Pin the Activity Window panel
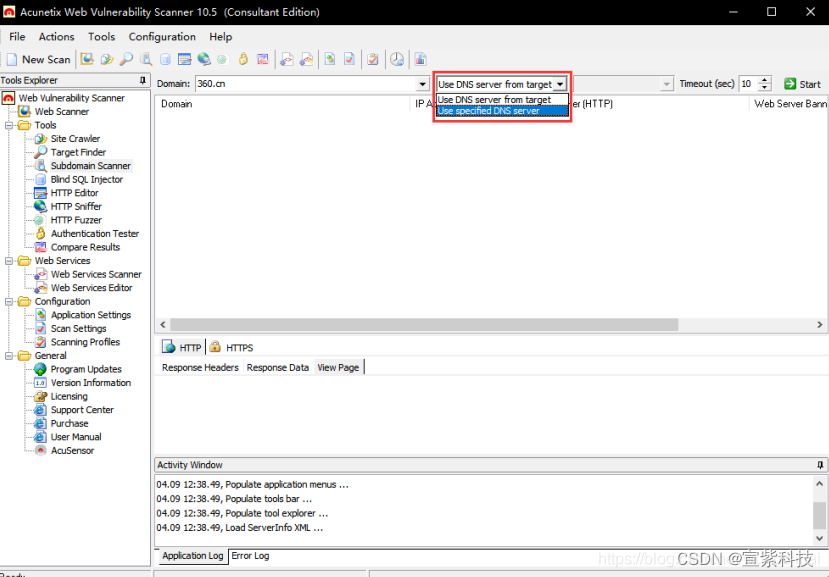 click(x=820, y=465)
